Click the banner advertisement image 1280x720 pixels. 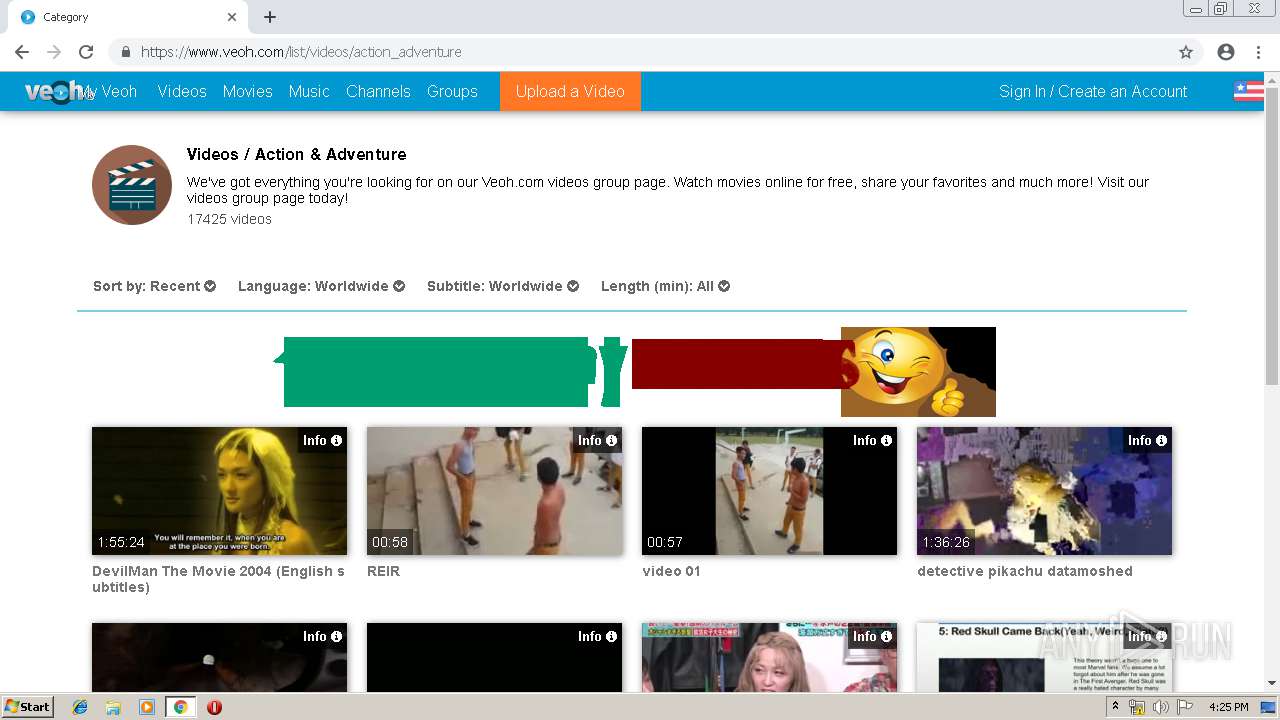(x=635, y=372)
